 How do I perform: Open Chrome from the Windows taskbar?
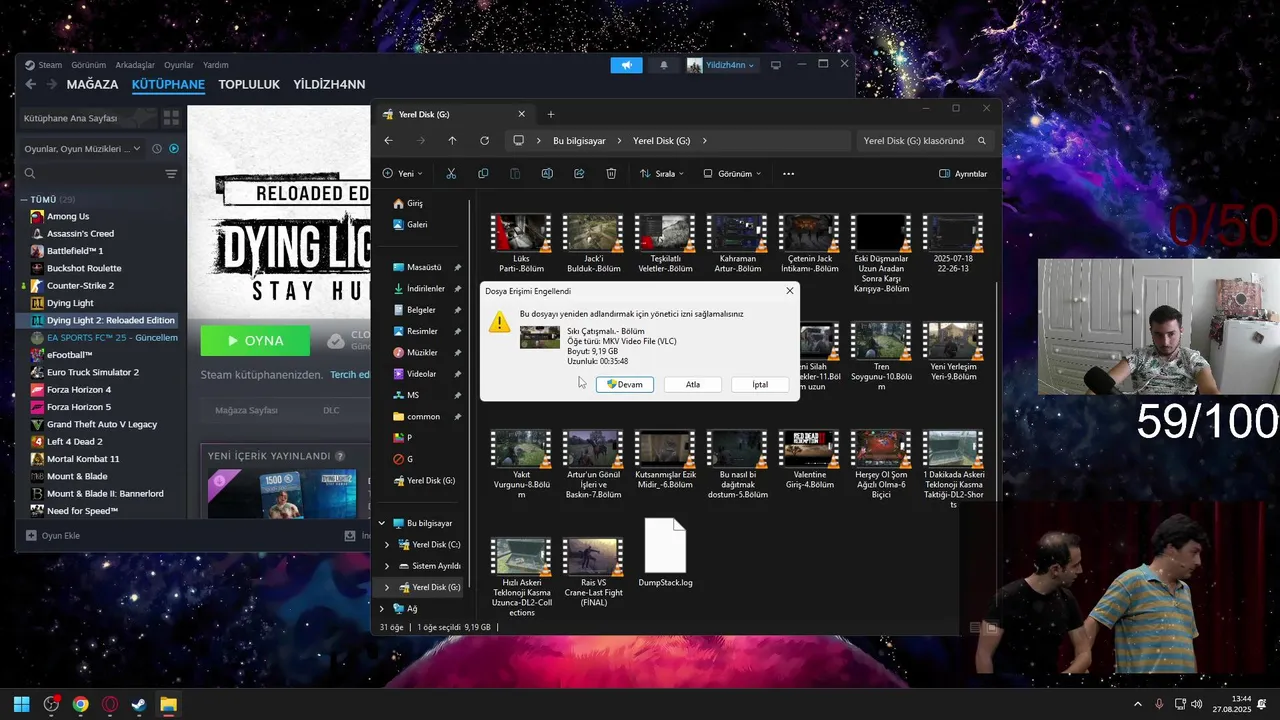[80, 704]
